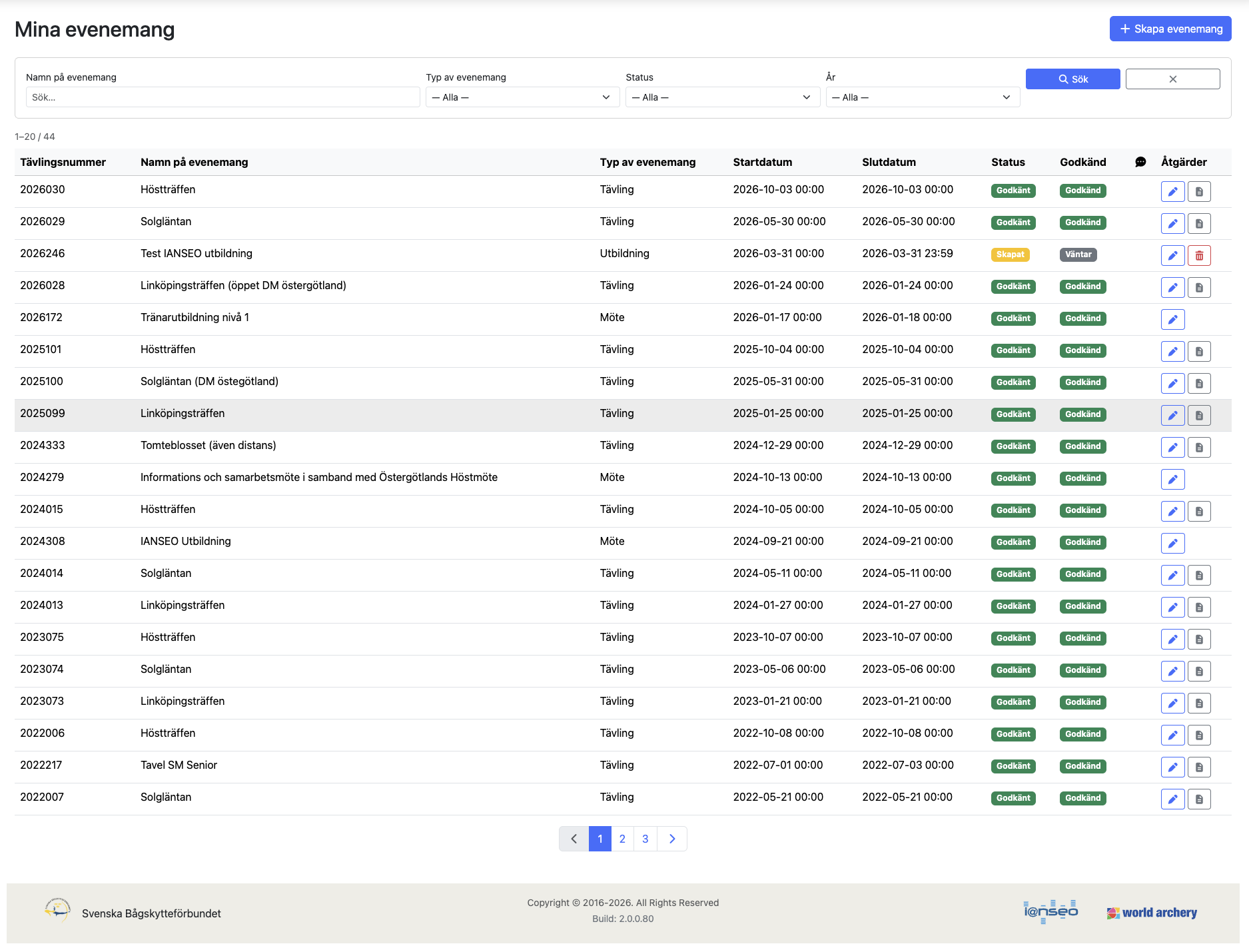Click the Ianseo logo in footer
The height and width of the screenshot is (952, 1249).
pyautogui.click(x=1050, y=911)
